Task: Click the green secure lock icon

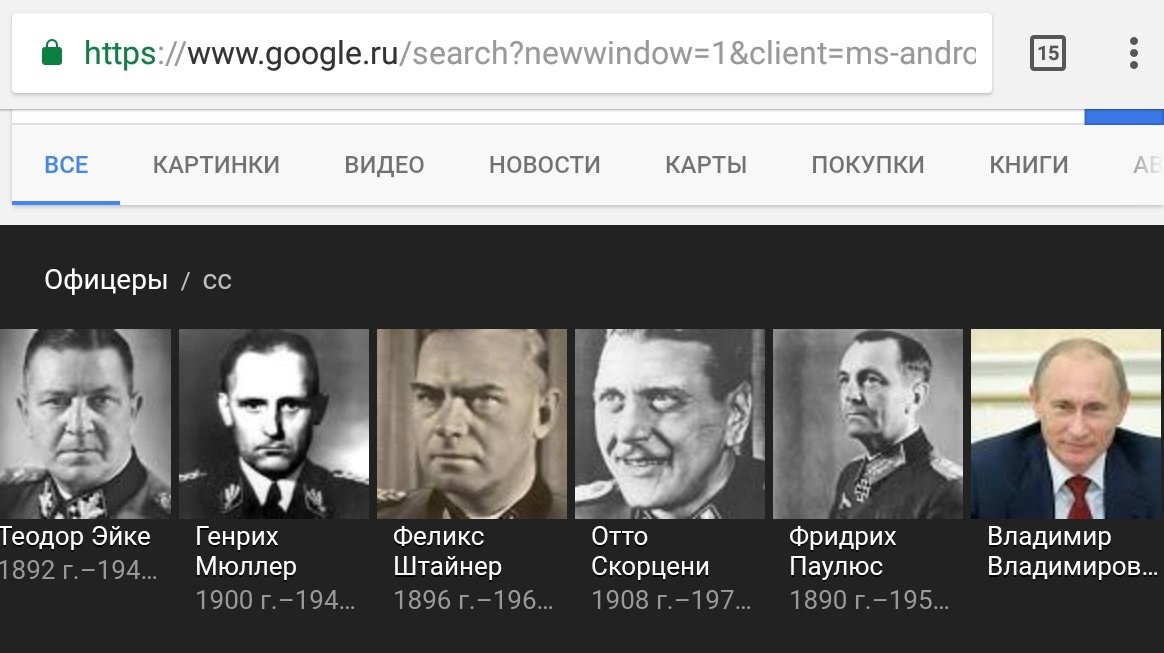Action: tap(52, 52)
